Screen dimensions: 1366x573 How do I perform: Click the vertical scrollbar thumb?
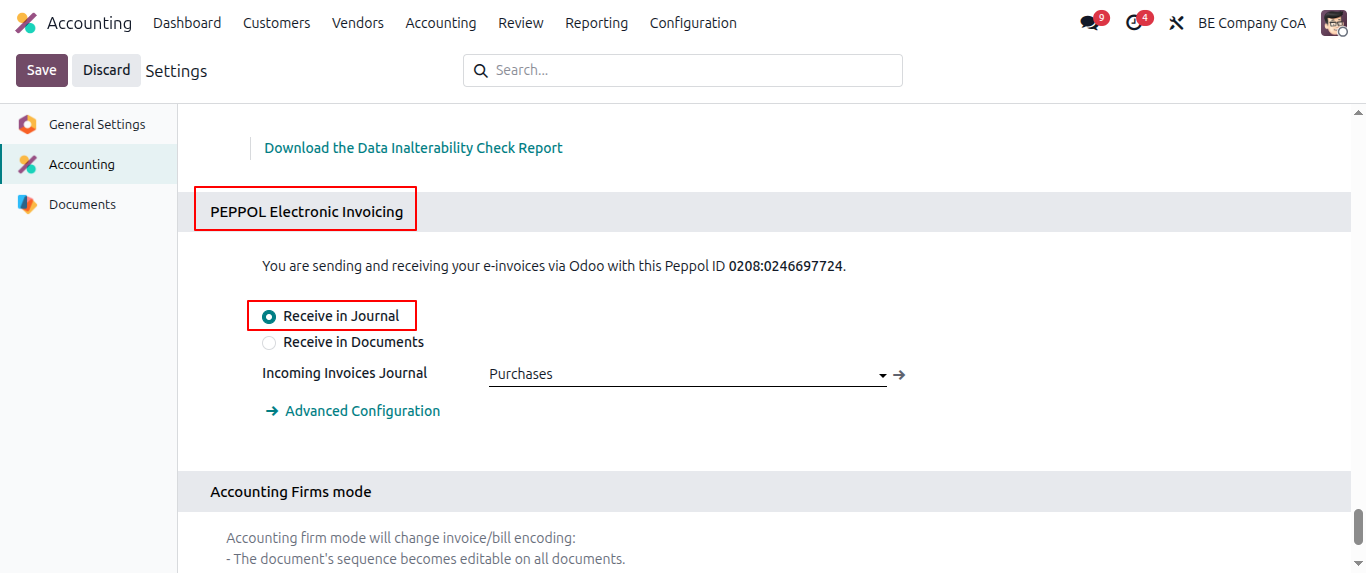pyautogui.click(x=1358, y=527)
